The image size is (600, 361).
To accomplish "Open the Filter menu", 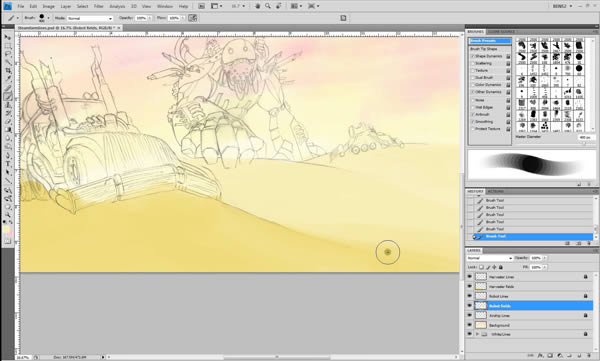I will (x=99, y=7).
